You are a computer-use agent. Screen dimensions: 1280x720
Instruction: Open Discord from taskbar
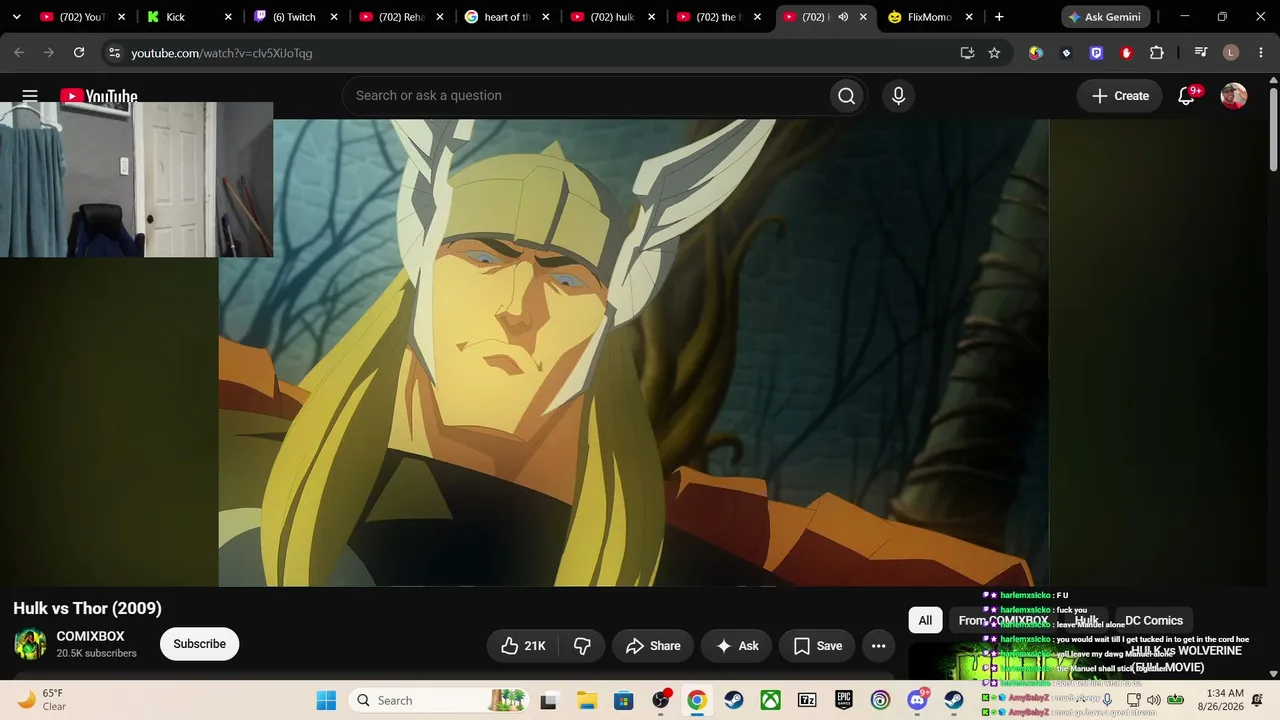(917, 701)
